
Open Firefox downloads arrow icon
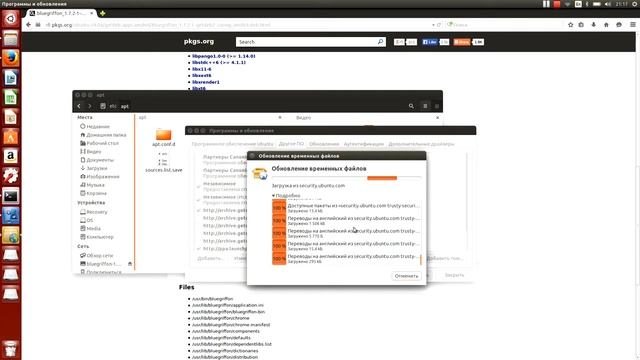click(593, 25)
